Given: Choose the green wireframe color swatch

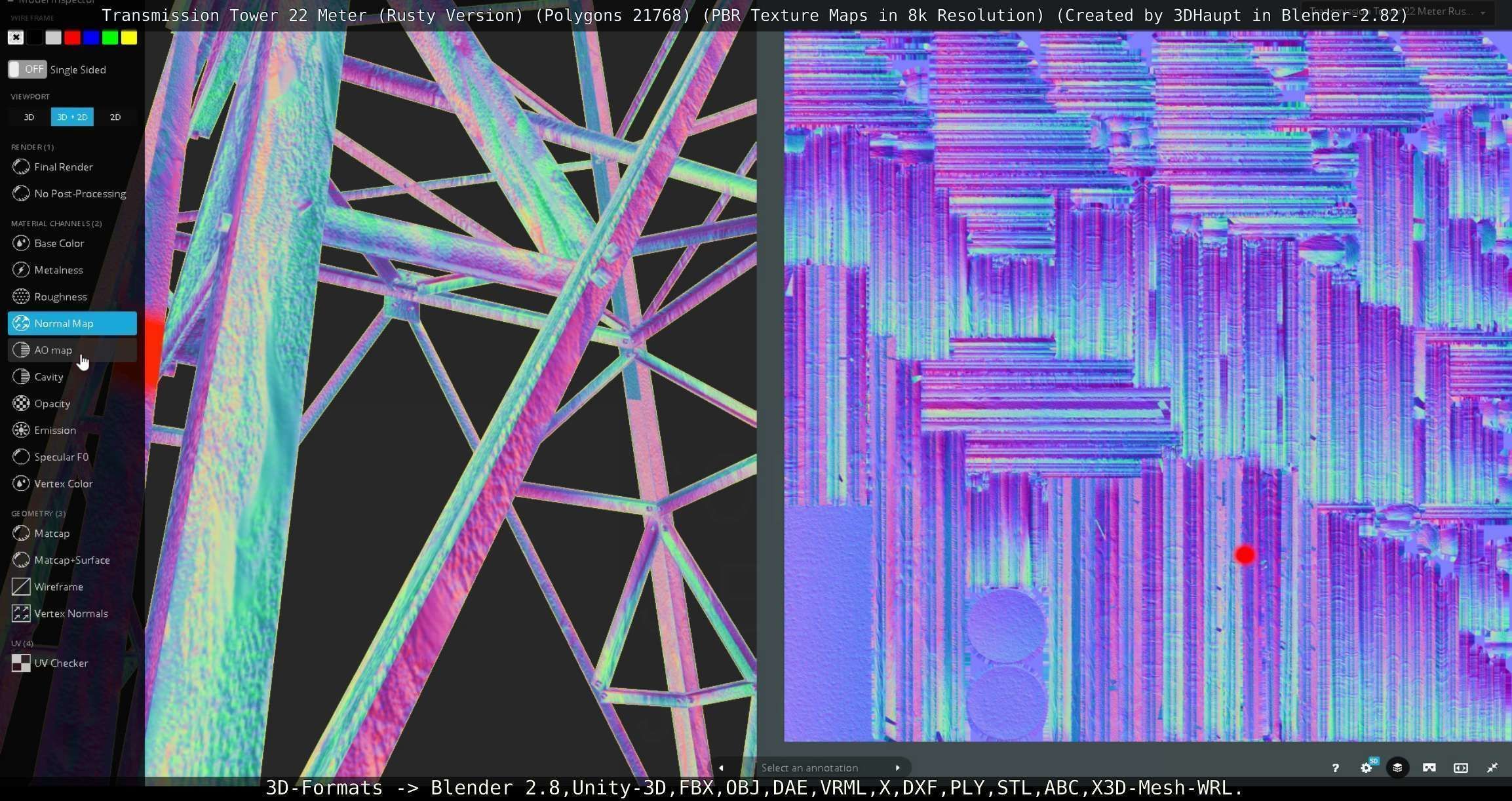Looking at the screenshot, I should point(110,38).
